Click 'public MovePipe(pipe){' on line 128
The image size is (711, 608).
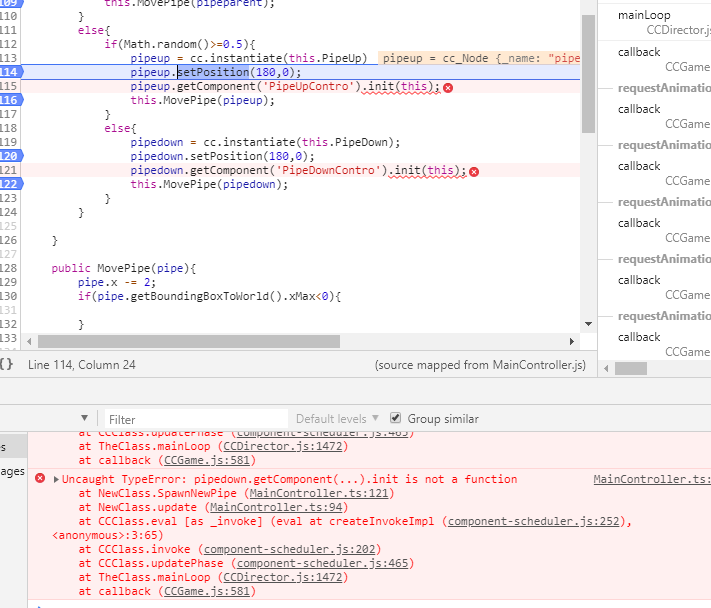[x=124, y=268]
